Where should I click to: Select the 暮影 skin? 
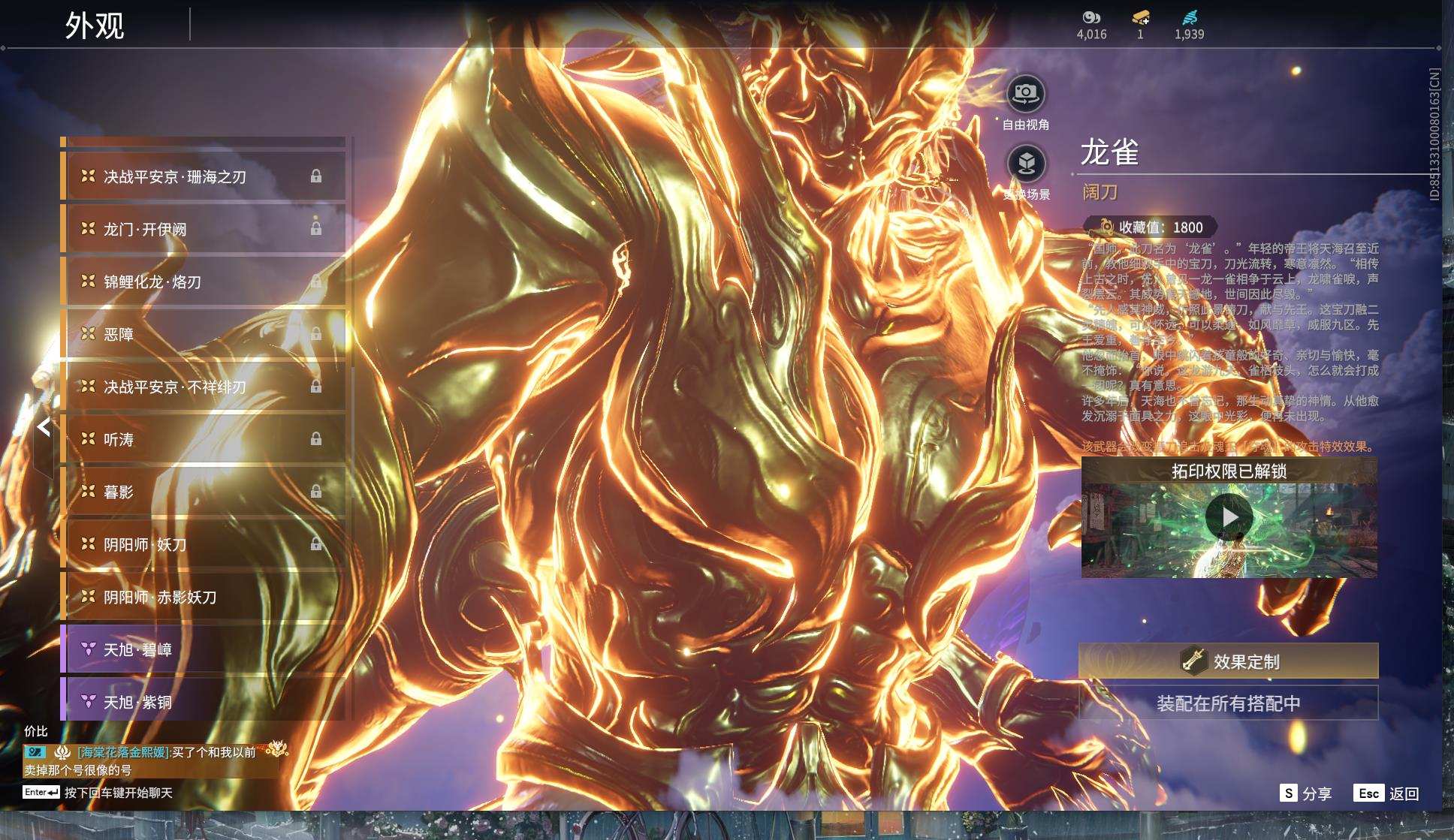point(203,492)
